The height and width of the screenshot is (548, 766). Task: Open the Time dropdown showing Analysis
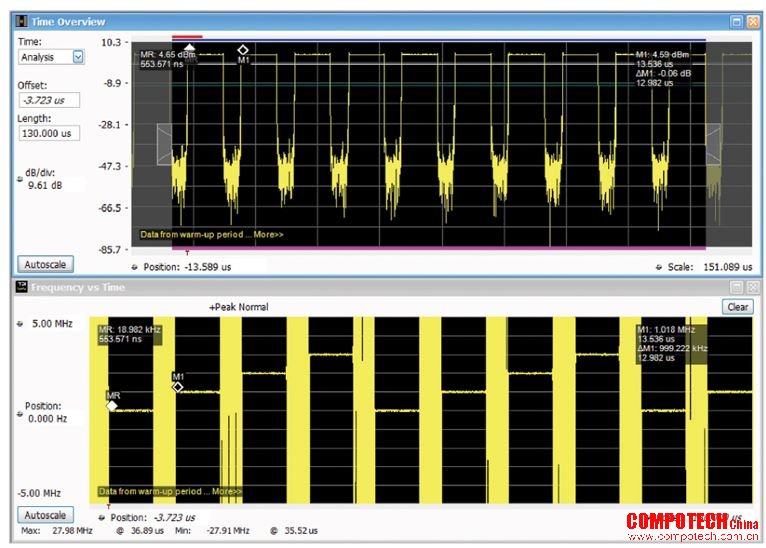tap(51, 57)
